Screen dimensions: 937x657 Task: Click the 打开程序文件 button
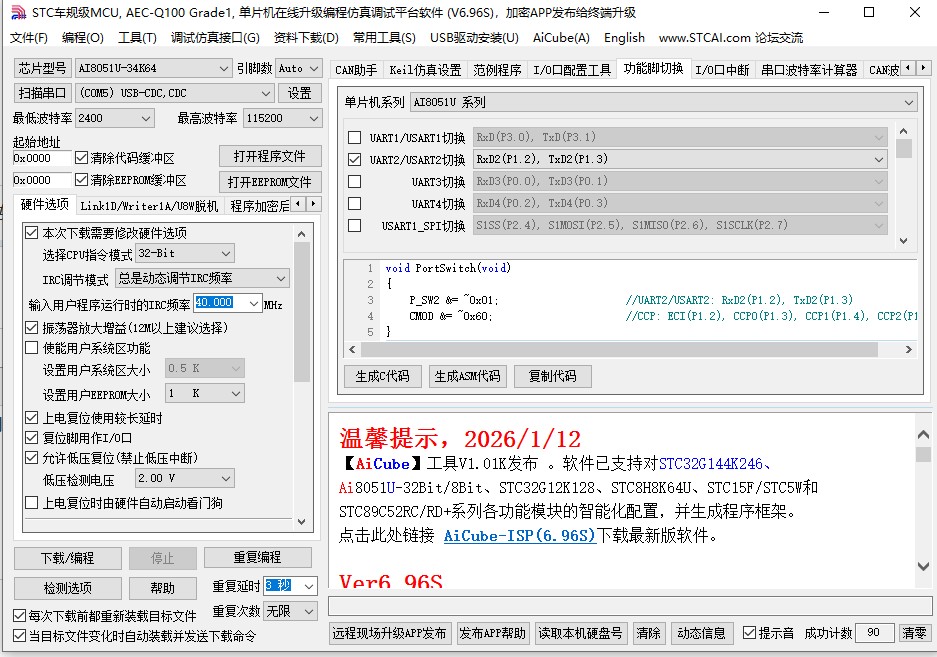pyautogui.click(x=268, y=156)
